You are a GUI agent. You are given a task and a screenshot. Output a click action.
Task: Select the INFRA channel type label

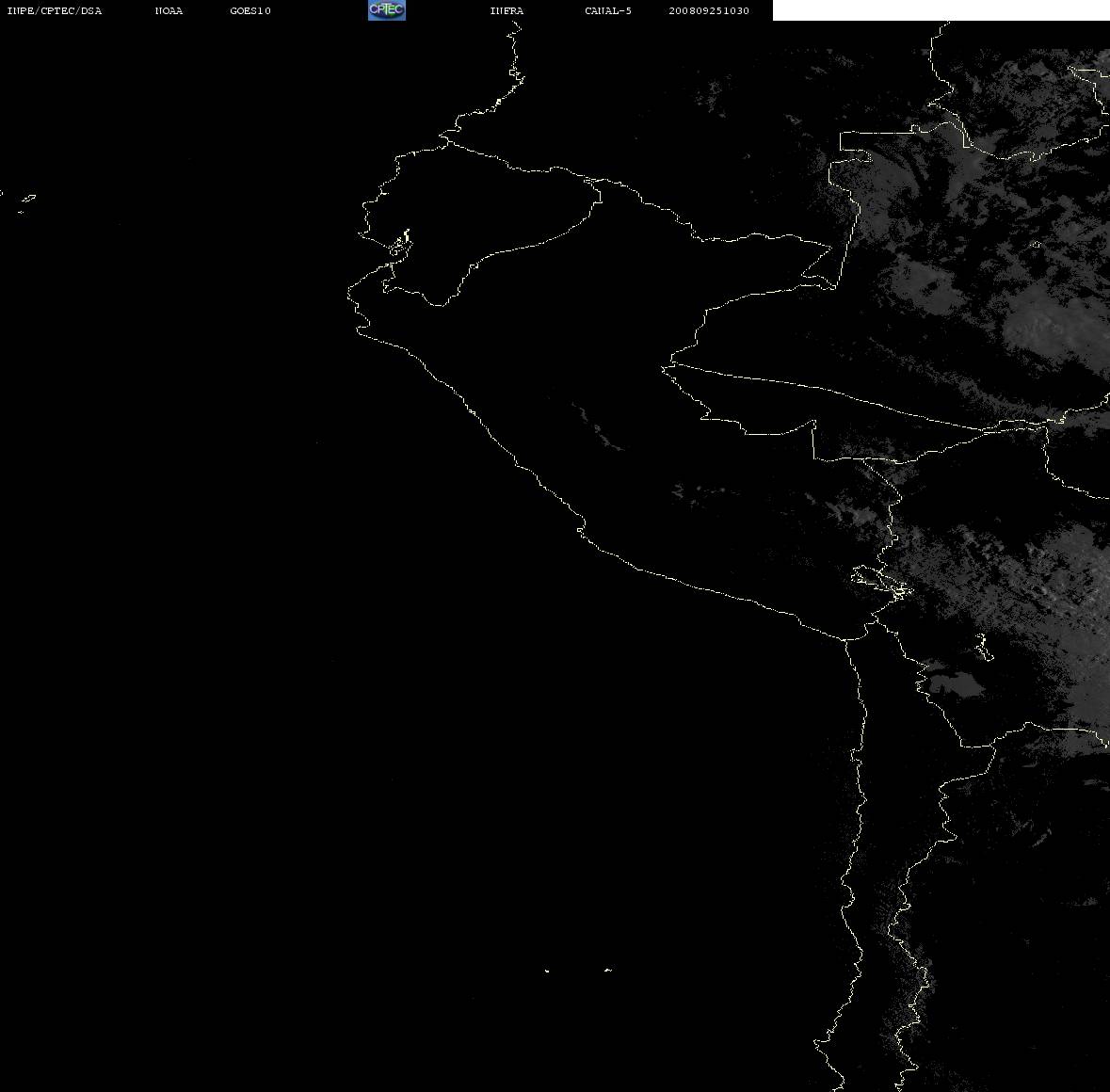tap(507, 10)
